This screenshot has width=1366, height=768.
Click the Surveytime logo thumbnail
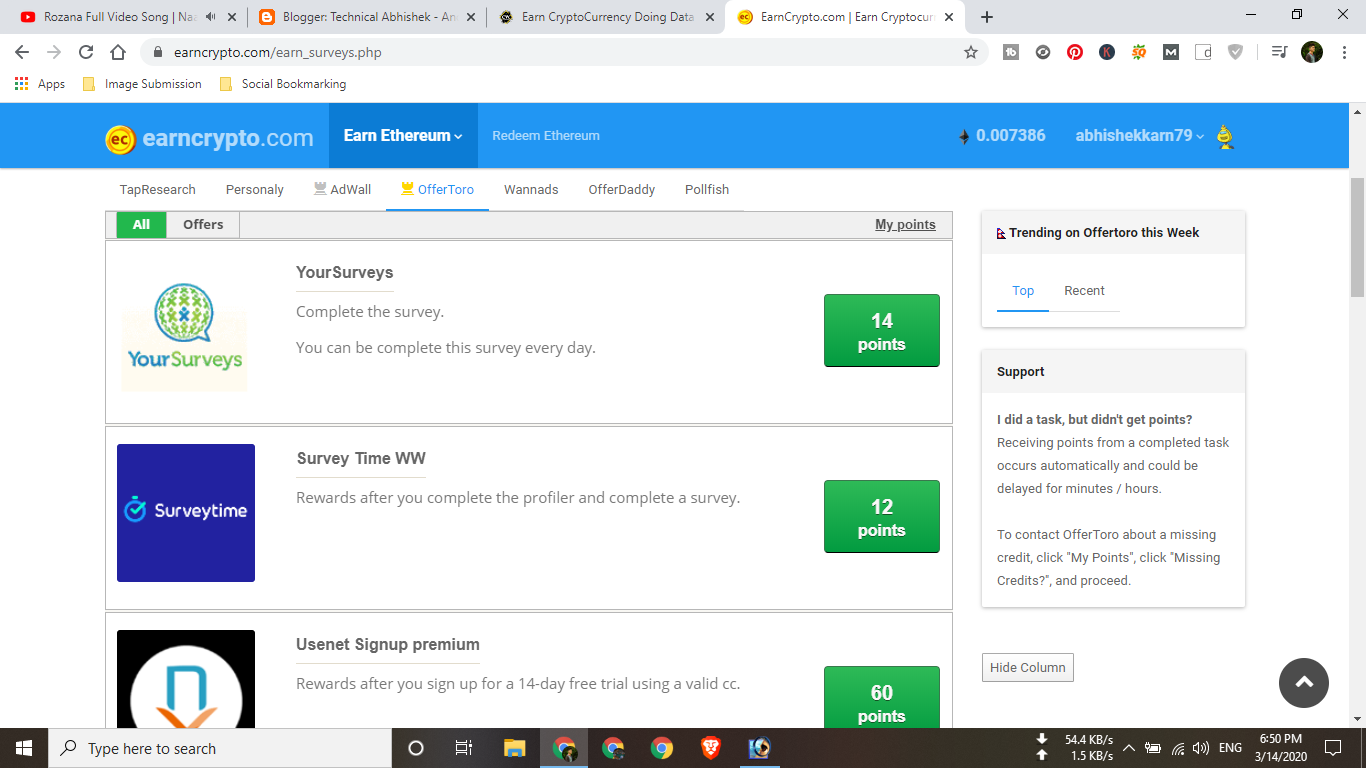click(x=186, y=513)
